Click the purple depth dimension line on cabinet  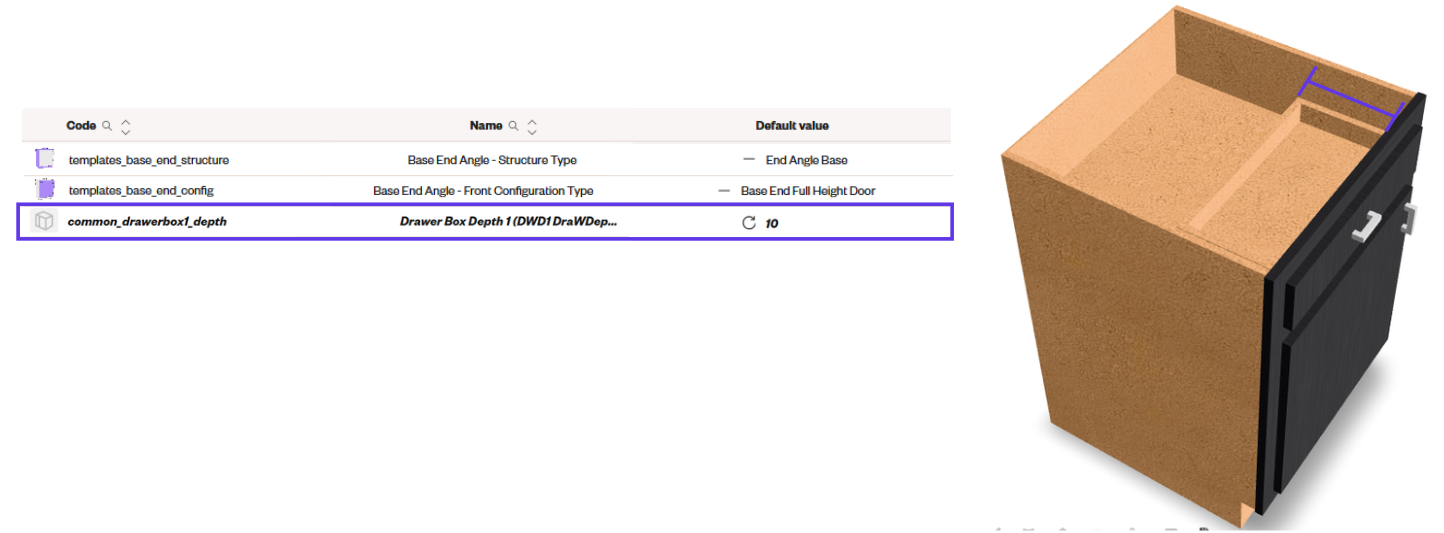(x=1351, y=97)
